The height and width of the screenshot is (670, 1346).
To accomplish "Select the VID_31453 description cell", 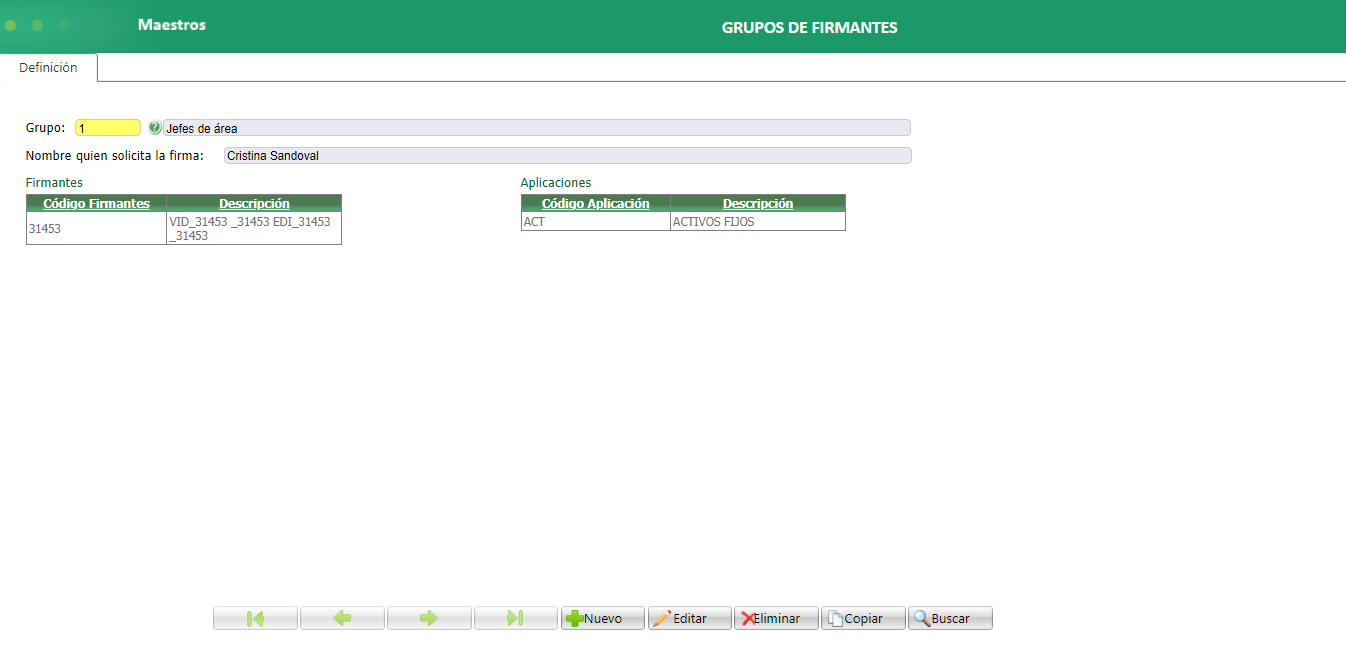I will (254, 228).
